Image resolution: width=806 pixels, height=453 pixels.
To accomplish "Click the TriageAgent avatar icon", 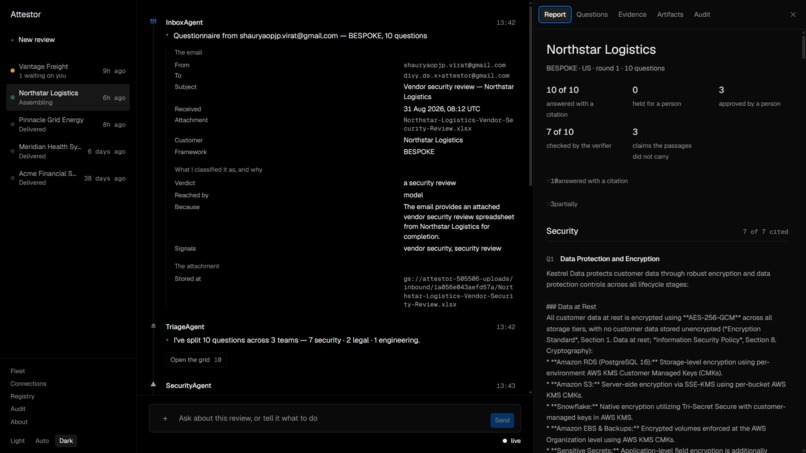I will [x=153, y=326].
